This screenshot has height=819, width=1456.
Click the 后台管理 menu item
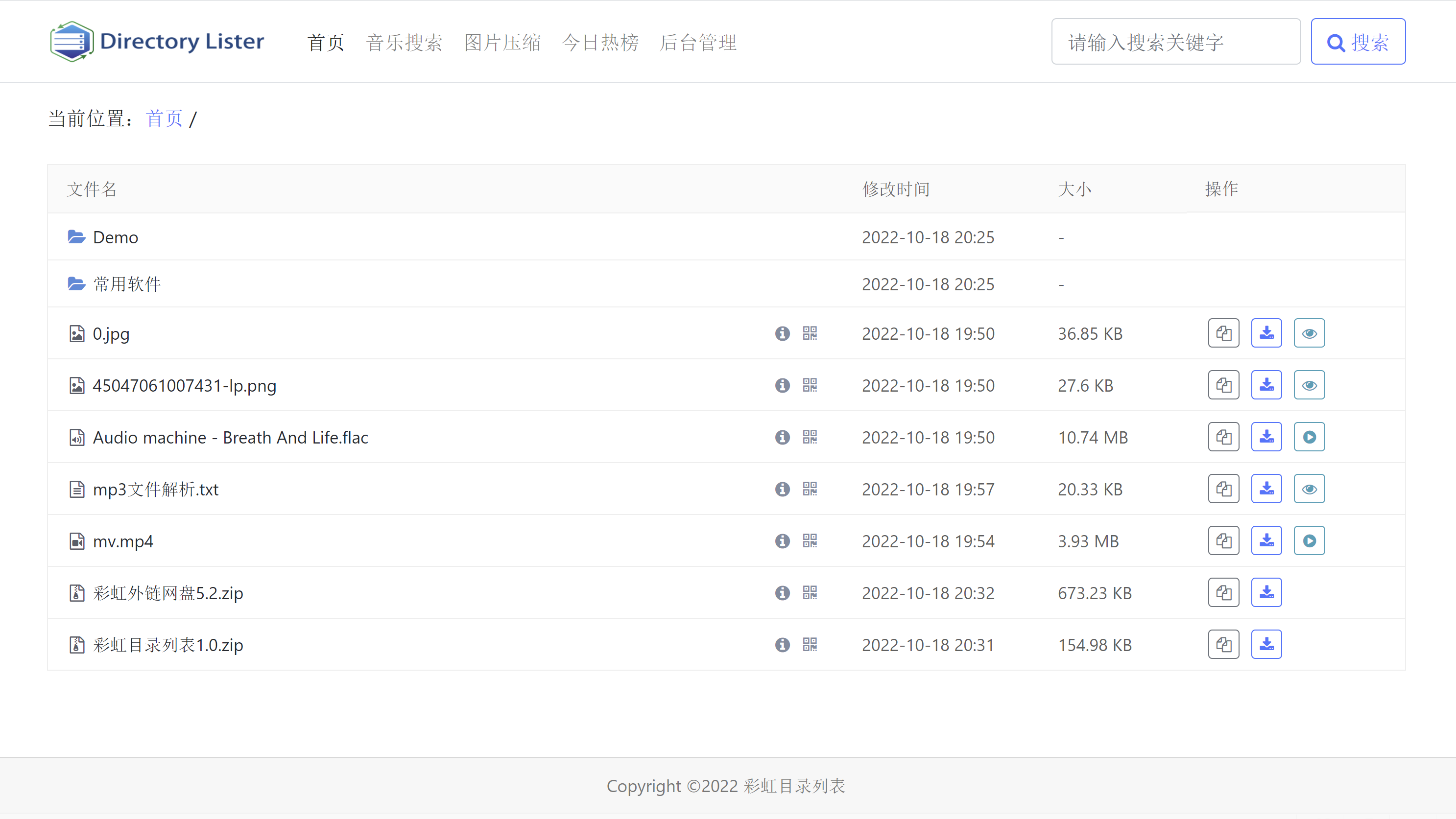pos(697,41)
